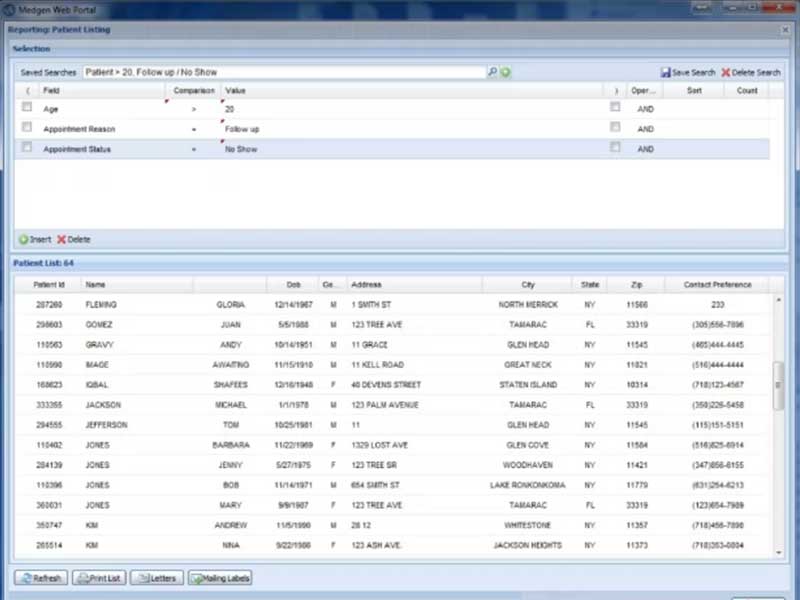Insert a new criteria row
The height and width of the screenshot is (600, 800).
34,239
